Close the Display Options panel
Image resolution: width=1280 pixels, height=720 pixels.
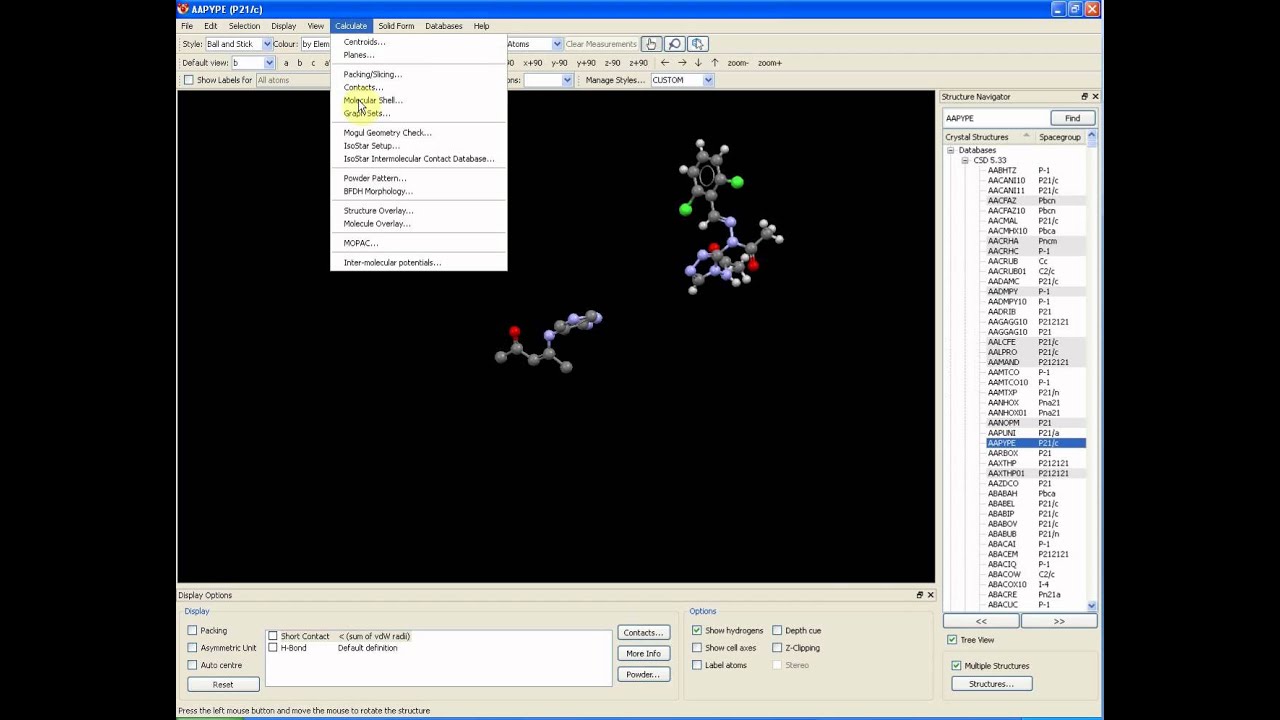pos(930,595)
